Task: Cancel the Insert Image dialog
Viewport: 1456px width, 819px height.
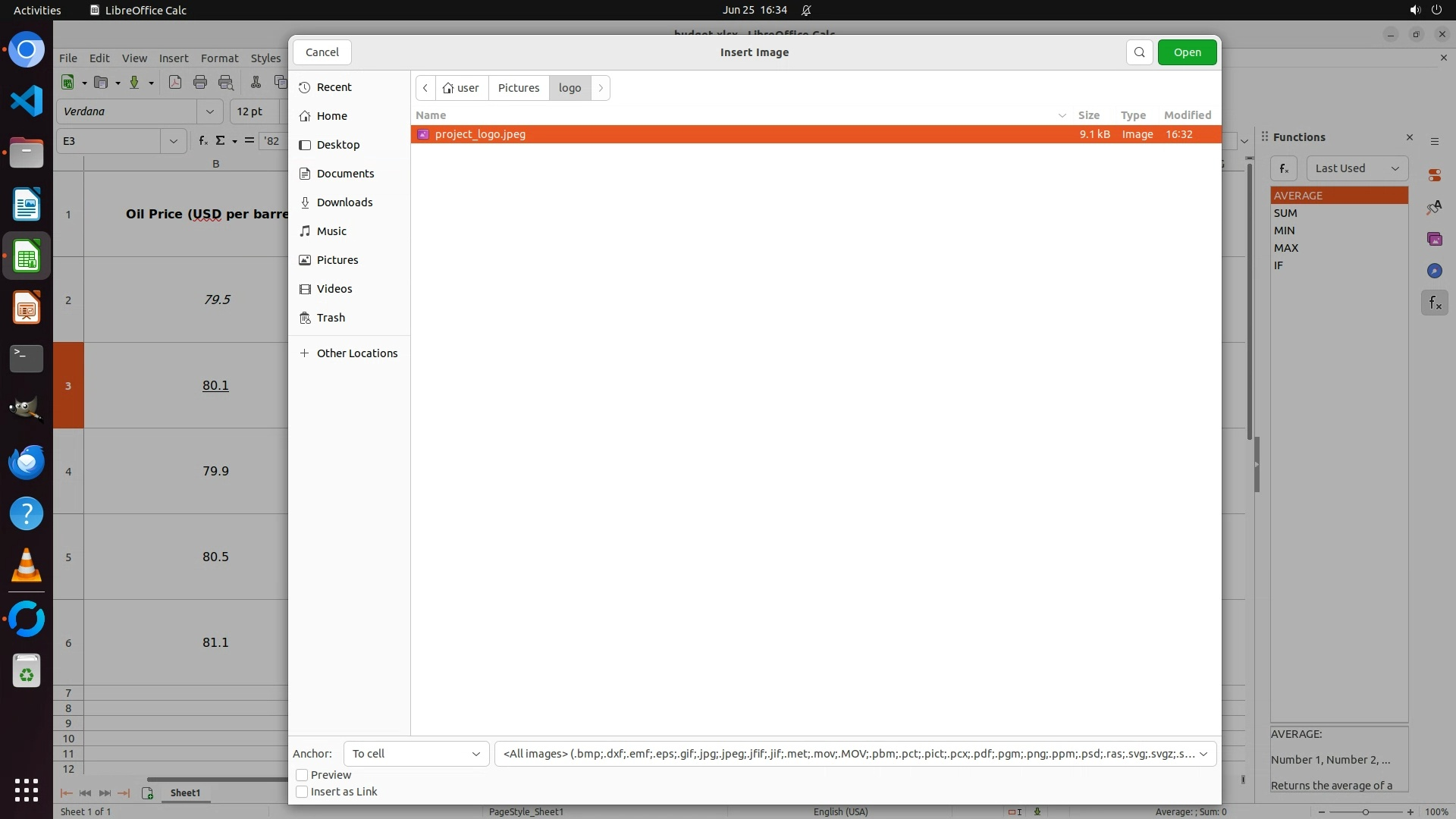Action: click(322, 52)
